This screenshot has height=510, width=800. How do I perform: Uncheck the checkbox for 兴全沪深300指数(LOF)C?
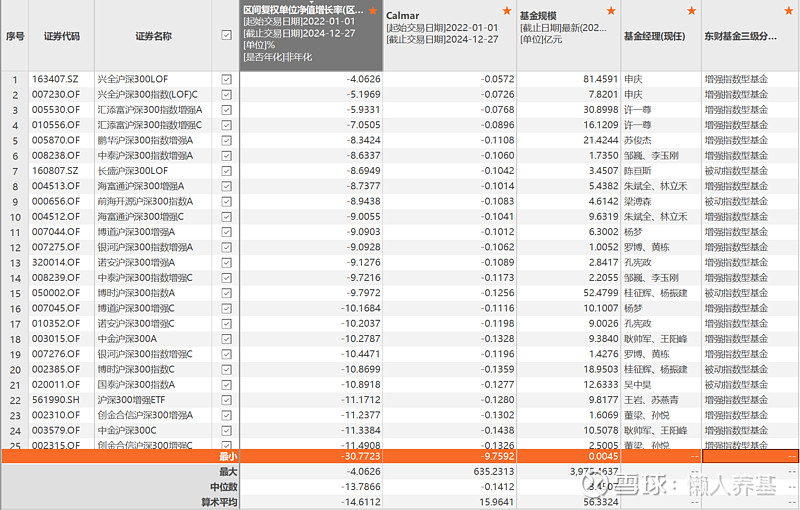(x=227, y=94)
